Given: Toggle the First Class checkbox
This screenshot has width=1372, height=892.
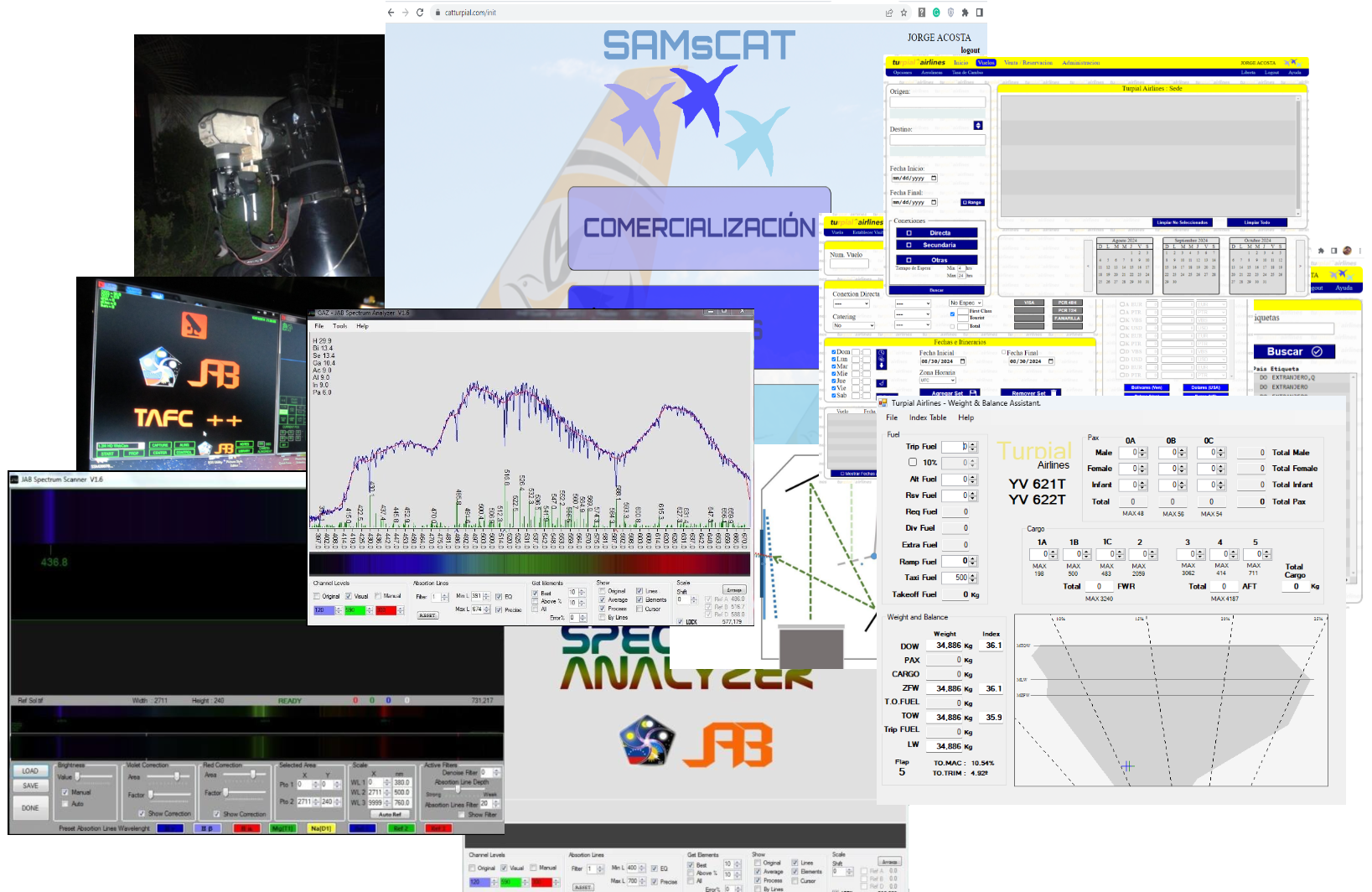Looking at the screenshot, I should [952, 314].
